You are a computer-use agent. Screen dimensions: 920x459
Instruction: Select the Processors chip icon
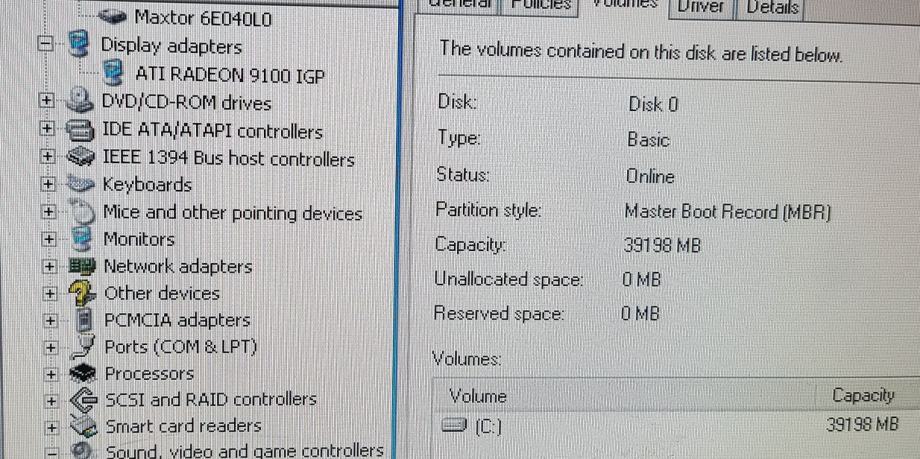(83, 373)
